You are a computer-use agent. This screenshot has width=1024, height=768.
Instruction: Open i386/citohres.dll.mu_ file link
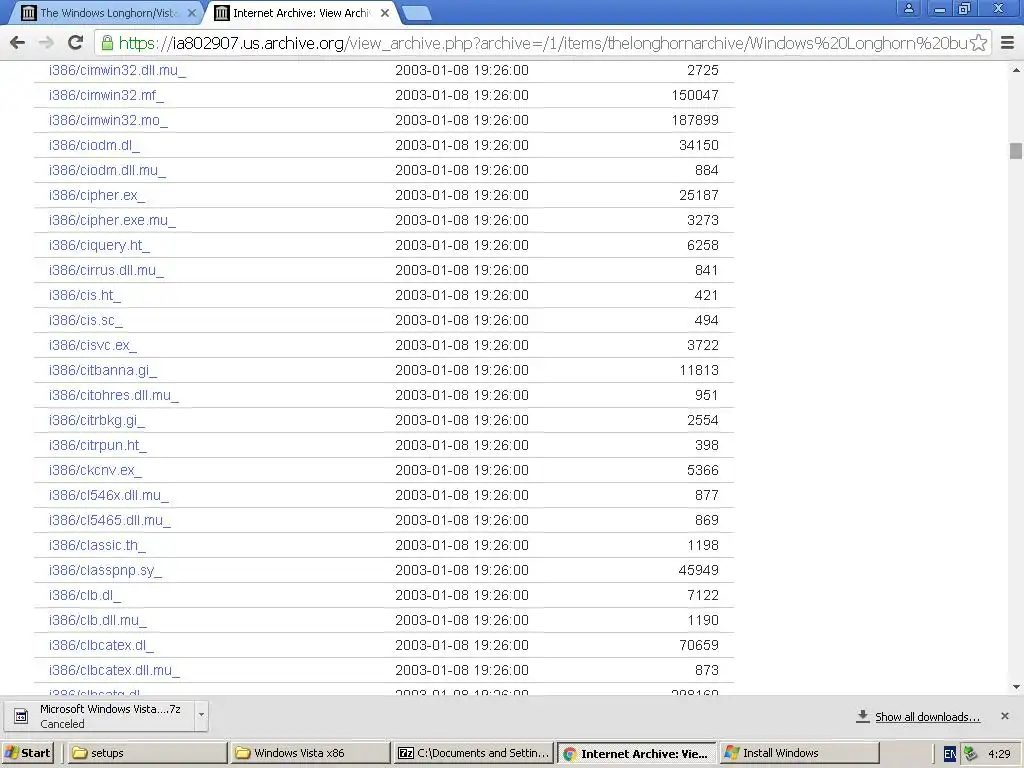coord(114,395)
